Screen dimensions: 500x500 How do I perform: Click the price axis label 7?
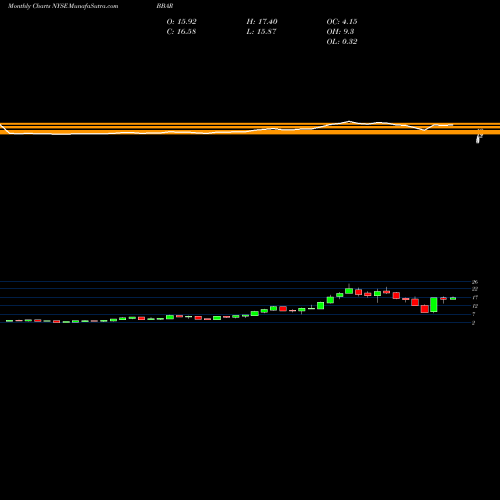coord(473,314)
